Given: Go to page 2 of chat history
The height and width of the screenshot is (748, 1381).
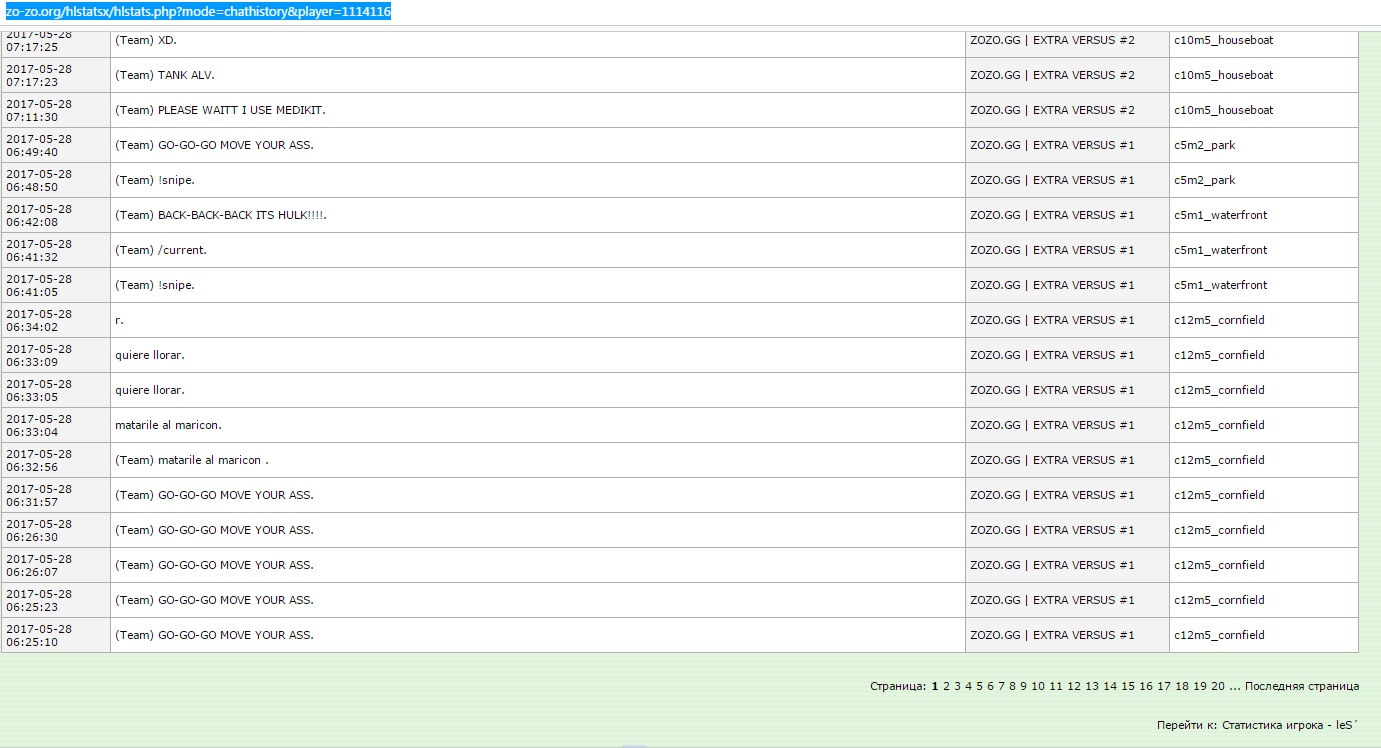Looking at the screenshot, I should click(946, 686).
